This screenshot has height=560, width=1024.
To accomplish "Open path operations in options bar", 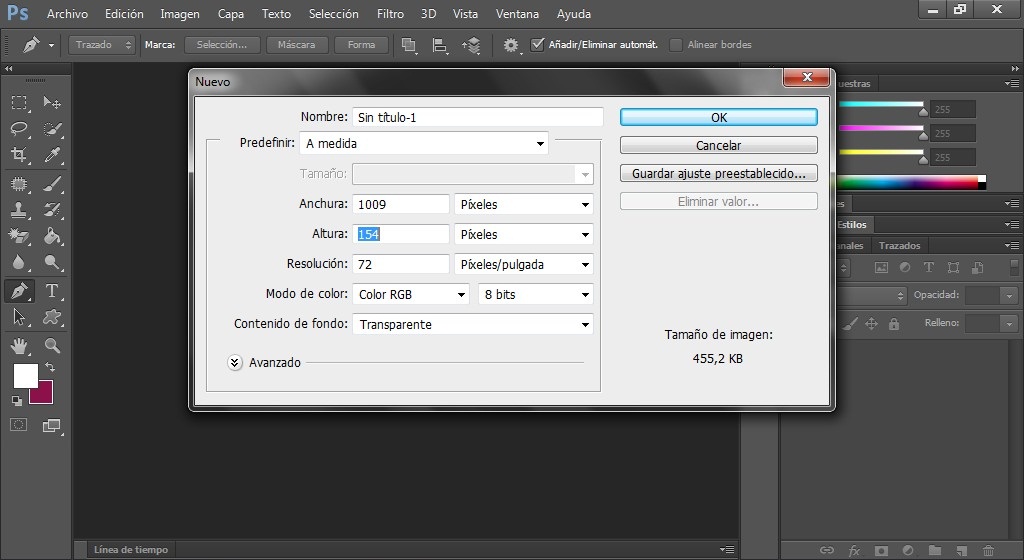I will (x=409, y=45).
